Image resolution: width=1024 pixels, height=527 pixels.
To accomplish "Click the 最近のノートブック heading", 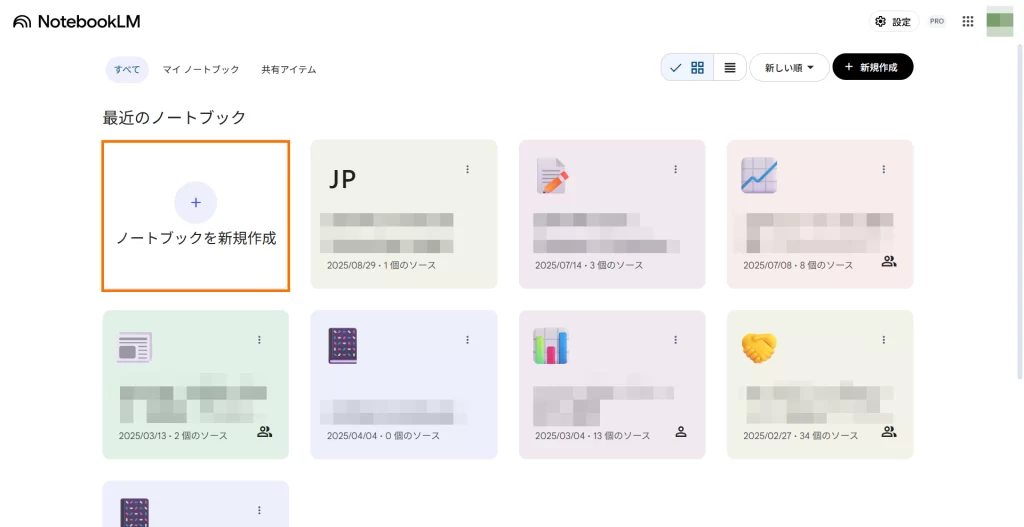I will point(174,118).
